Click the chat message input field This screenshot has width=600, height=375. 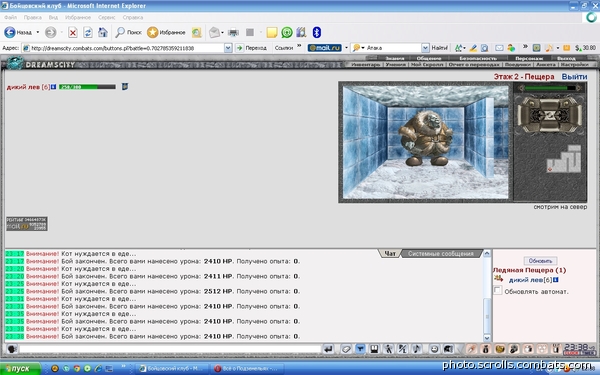[x=170, y=349]
